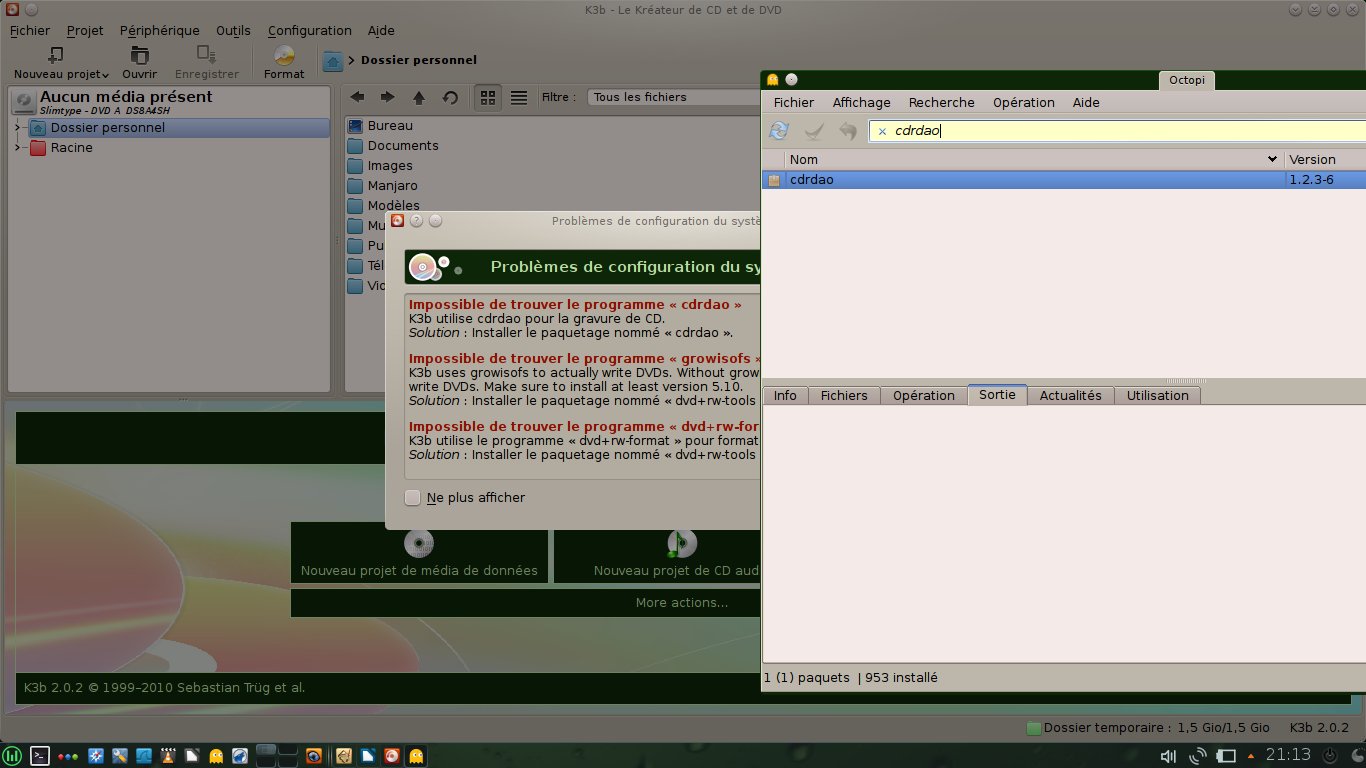Select the Images folder in K3b
Screen dimensions: 1366x768
tap(380, 165)
